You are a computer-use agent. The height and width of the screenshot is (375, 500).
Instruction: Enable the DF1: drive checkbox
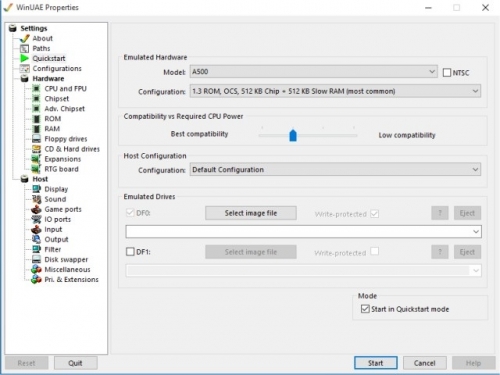click(x=130, y=252)
